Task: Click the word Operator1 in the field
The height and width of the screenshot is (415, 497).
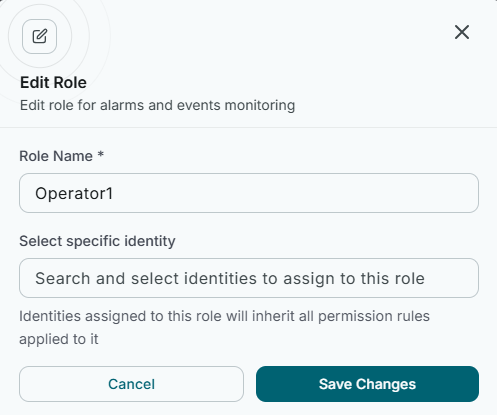Action: click(74, 194)
